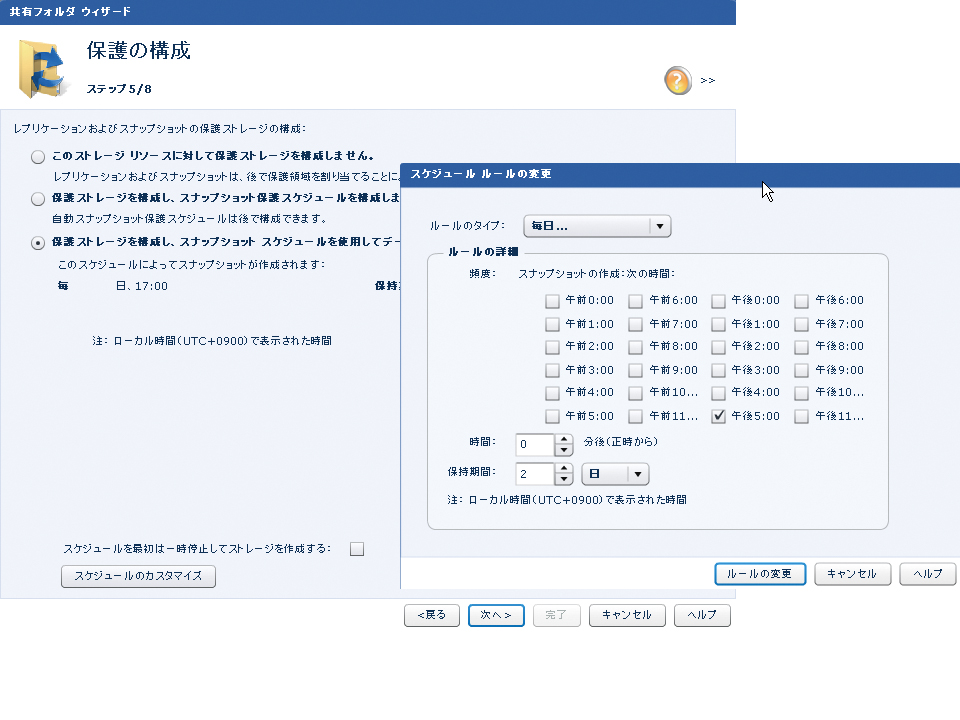The width and height of the screenshot is (960, 720).
Task: Select 'do not configure protection storage' radio button
Action: (38, 157)
